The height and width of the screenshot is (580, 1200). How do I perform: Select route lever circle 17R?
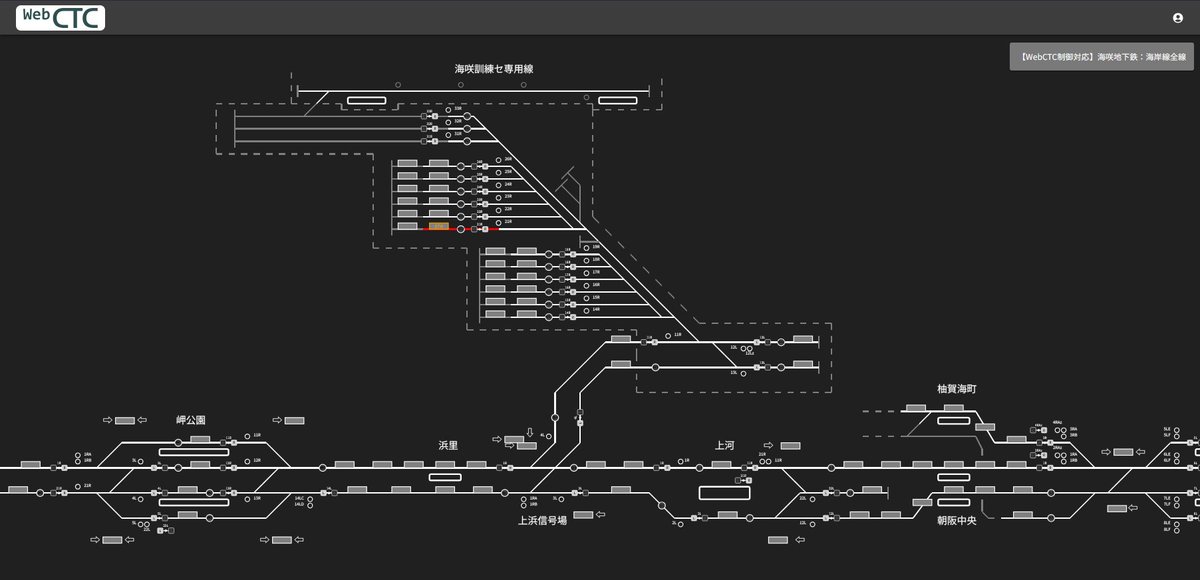pyautogui.click(x=586, y=273)
